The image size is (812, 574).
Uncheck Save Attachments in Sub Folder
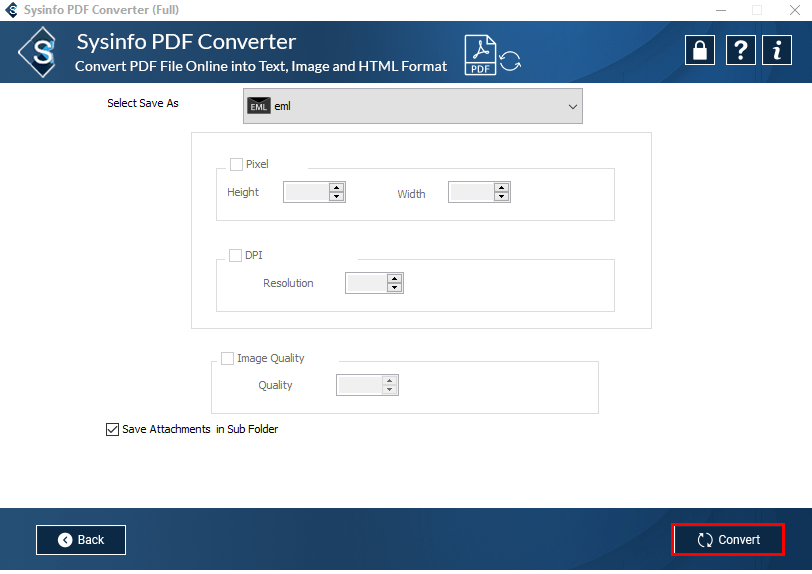pos(112,429)
